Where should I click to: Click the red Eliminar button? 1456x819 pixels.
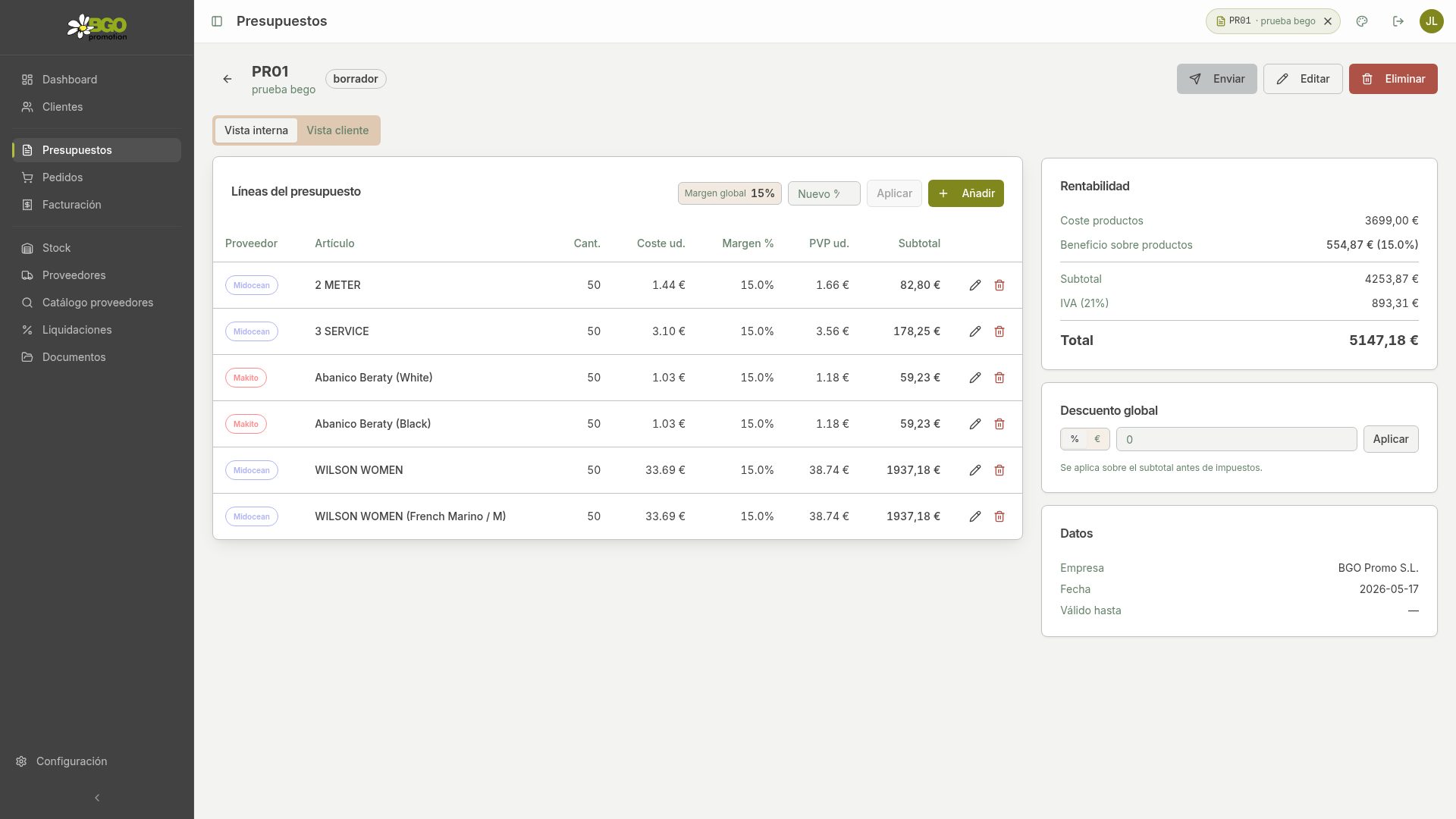click(1393, 79)
